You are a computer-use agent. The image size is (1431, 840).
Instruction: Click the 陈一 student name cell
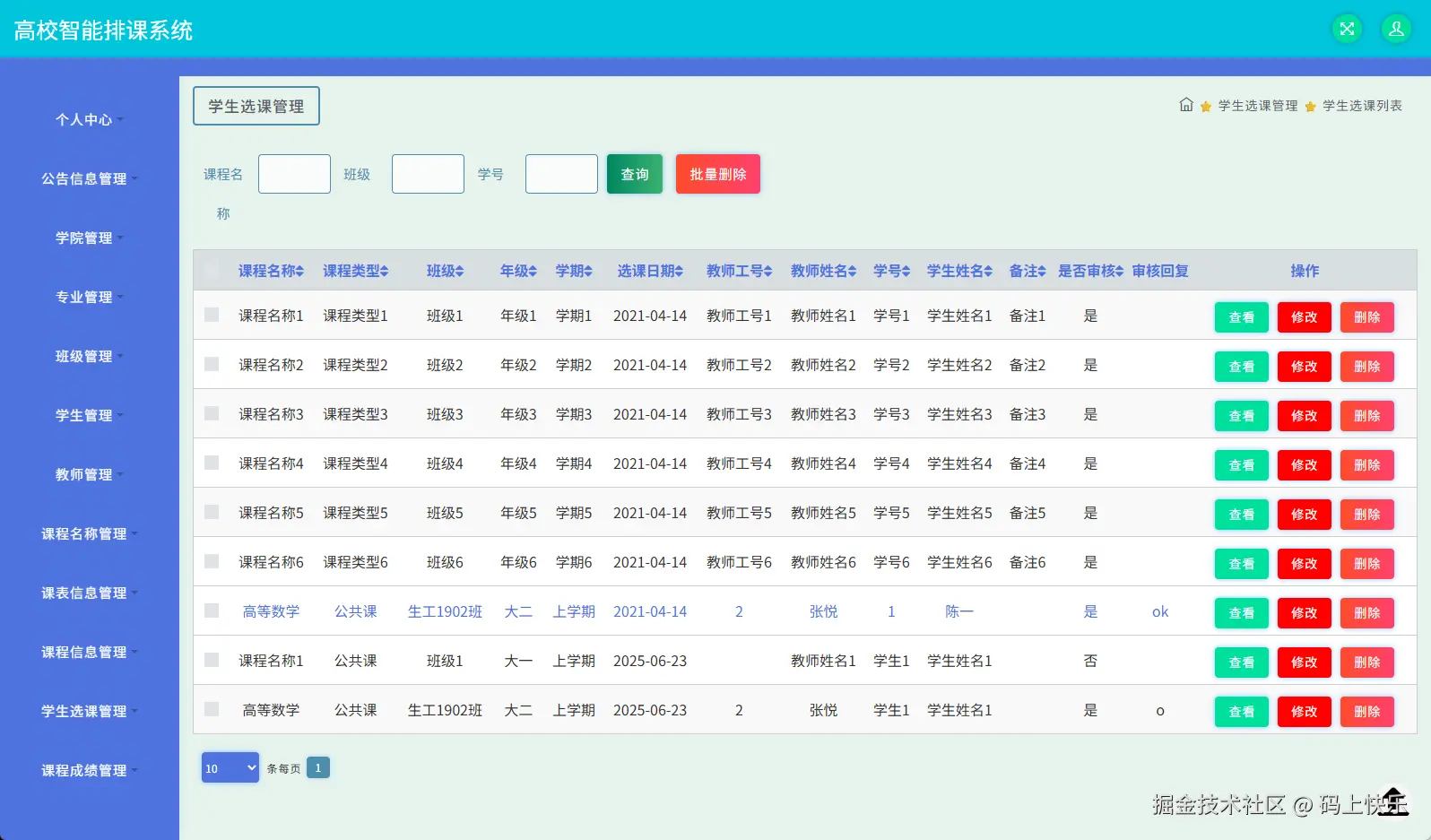[x=959, y=611]
